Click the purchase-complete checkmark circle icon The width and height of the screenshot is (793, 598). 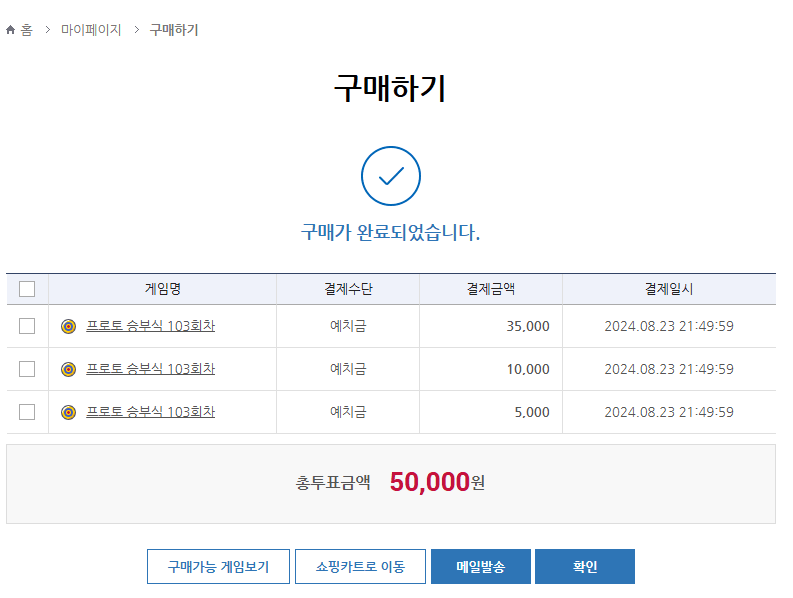point(390,177)
